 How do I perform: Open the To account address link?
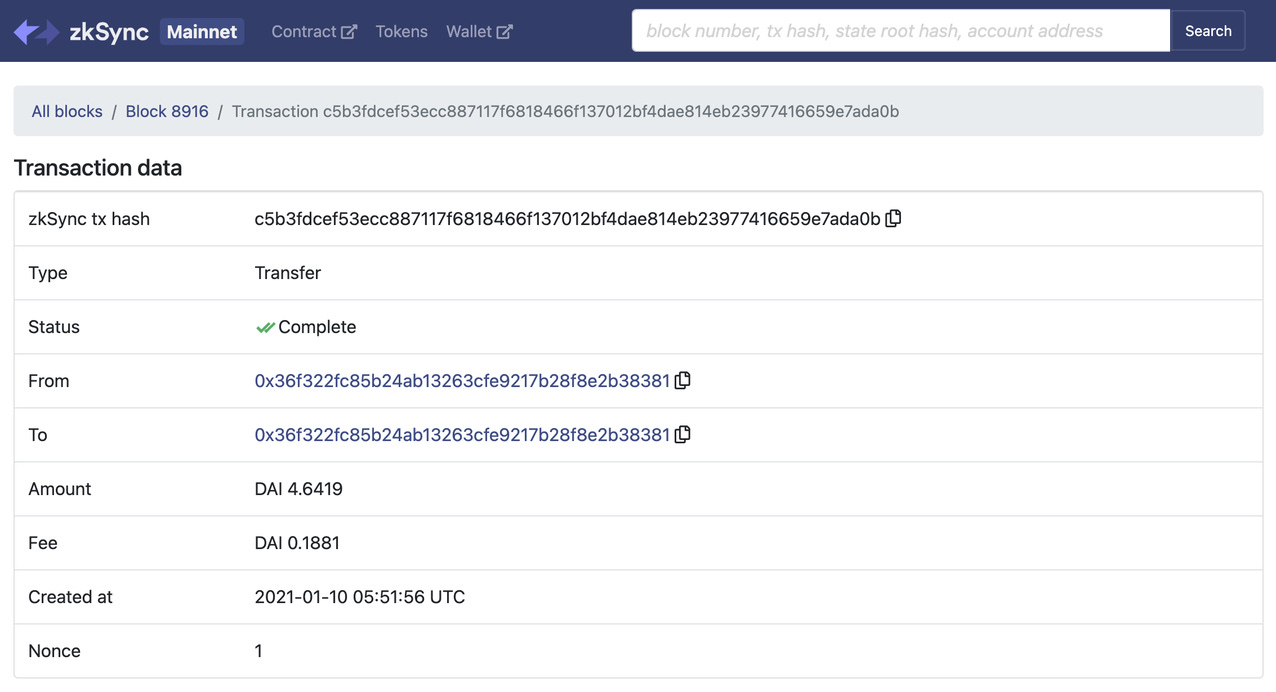coord(462,434)
